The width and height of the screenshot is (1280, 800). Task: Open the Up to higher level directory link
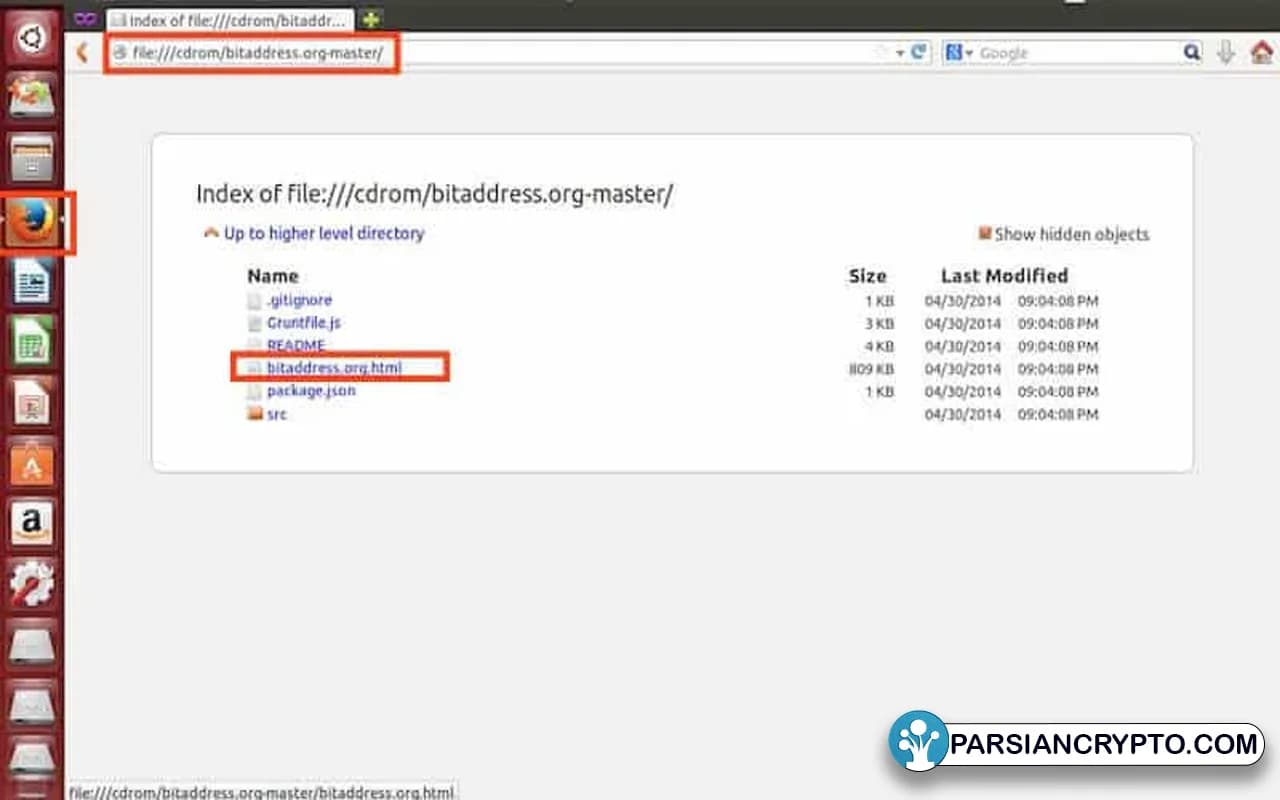pyautogui.click(x=323, y=233)
